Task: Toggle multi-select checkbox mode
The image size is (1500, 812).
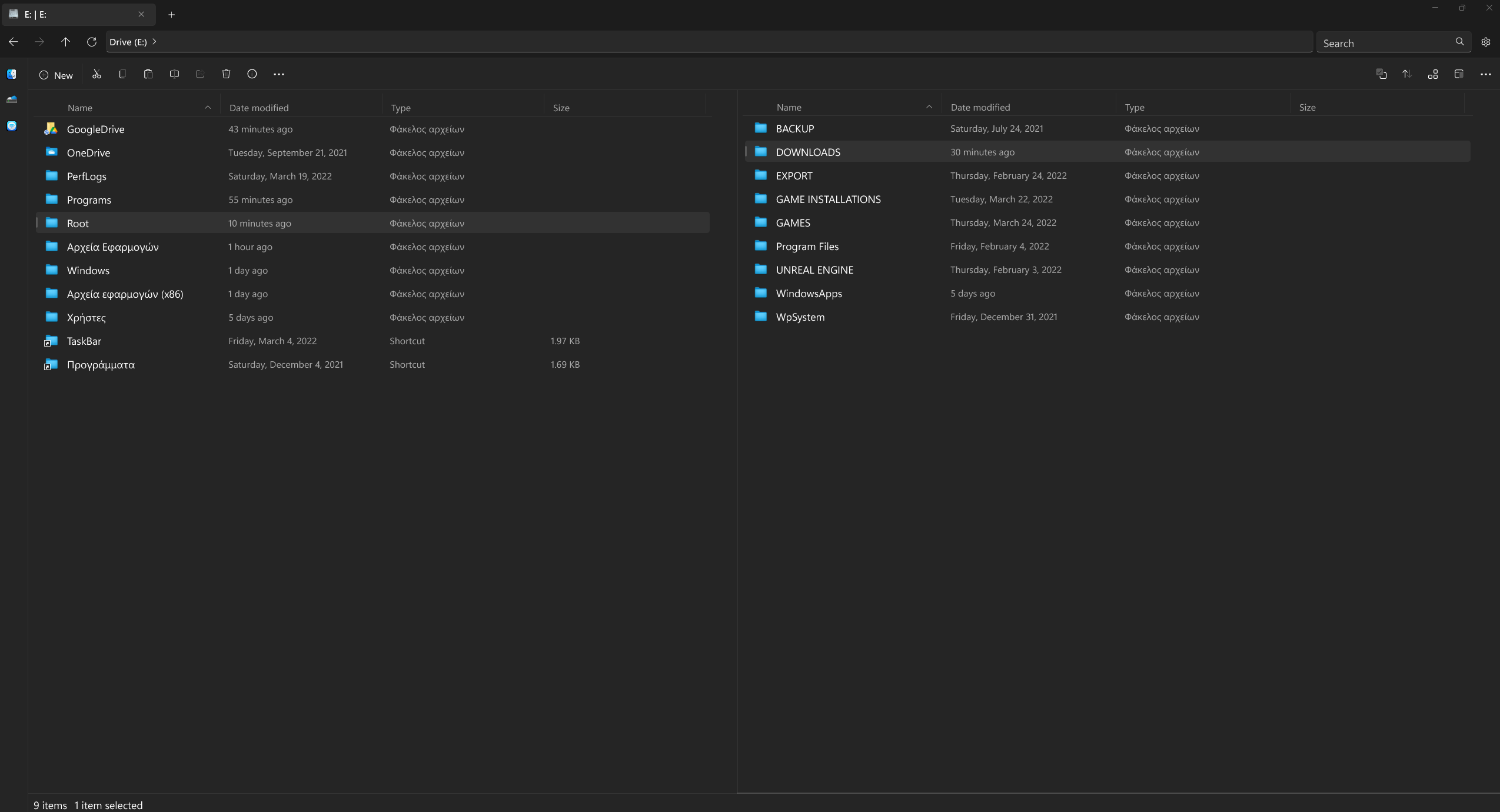Action: tap(1380, 74)
